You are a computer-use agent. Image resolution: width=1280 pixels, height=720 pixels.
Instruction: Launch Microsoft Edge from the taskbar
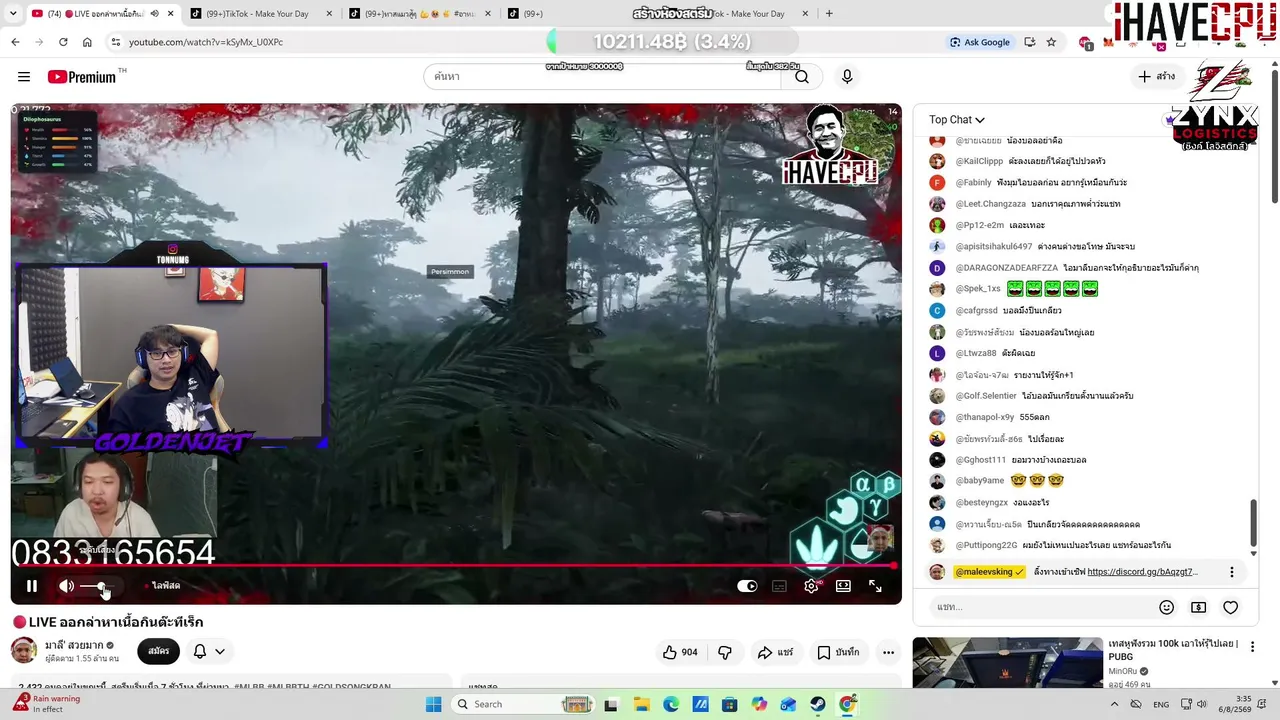click(670, 704)
